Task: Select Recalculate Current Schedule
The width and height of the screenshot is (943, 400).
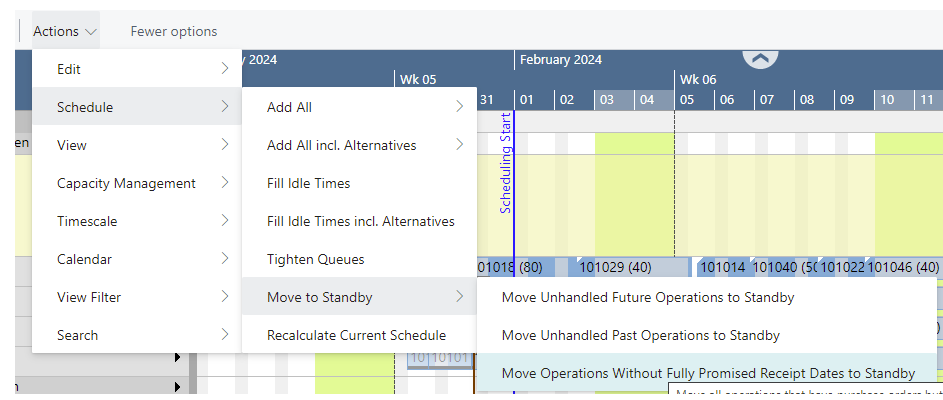Action: tap(359, 334)
